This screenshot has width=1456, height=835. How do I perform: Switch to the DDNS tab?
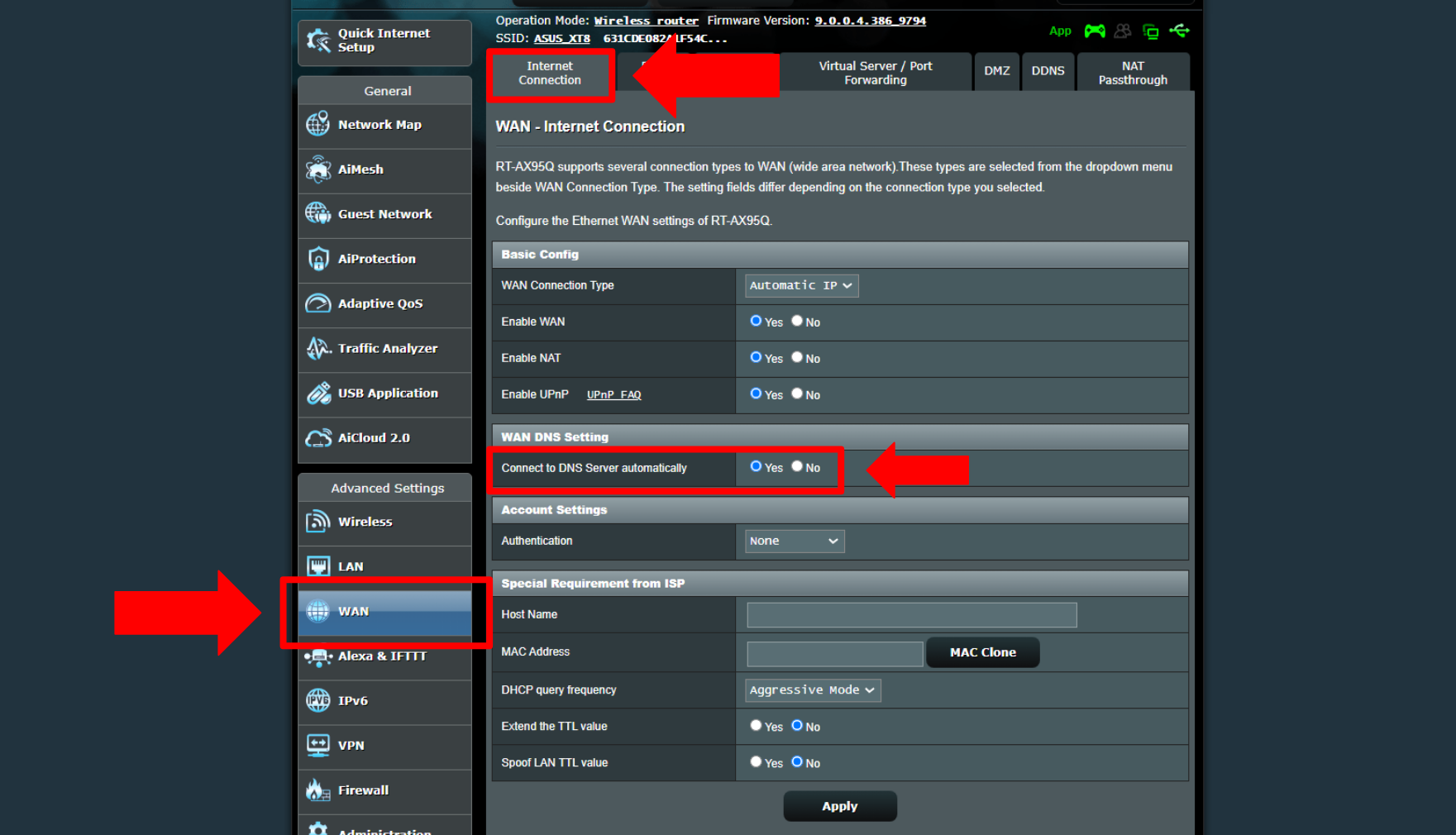tap(1048, 72)
